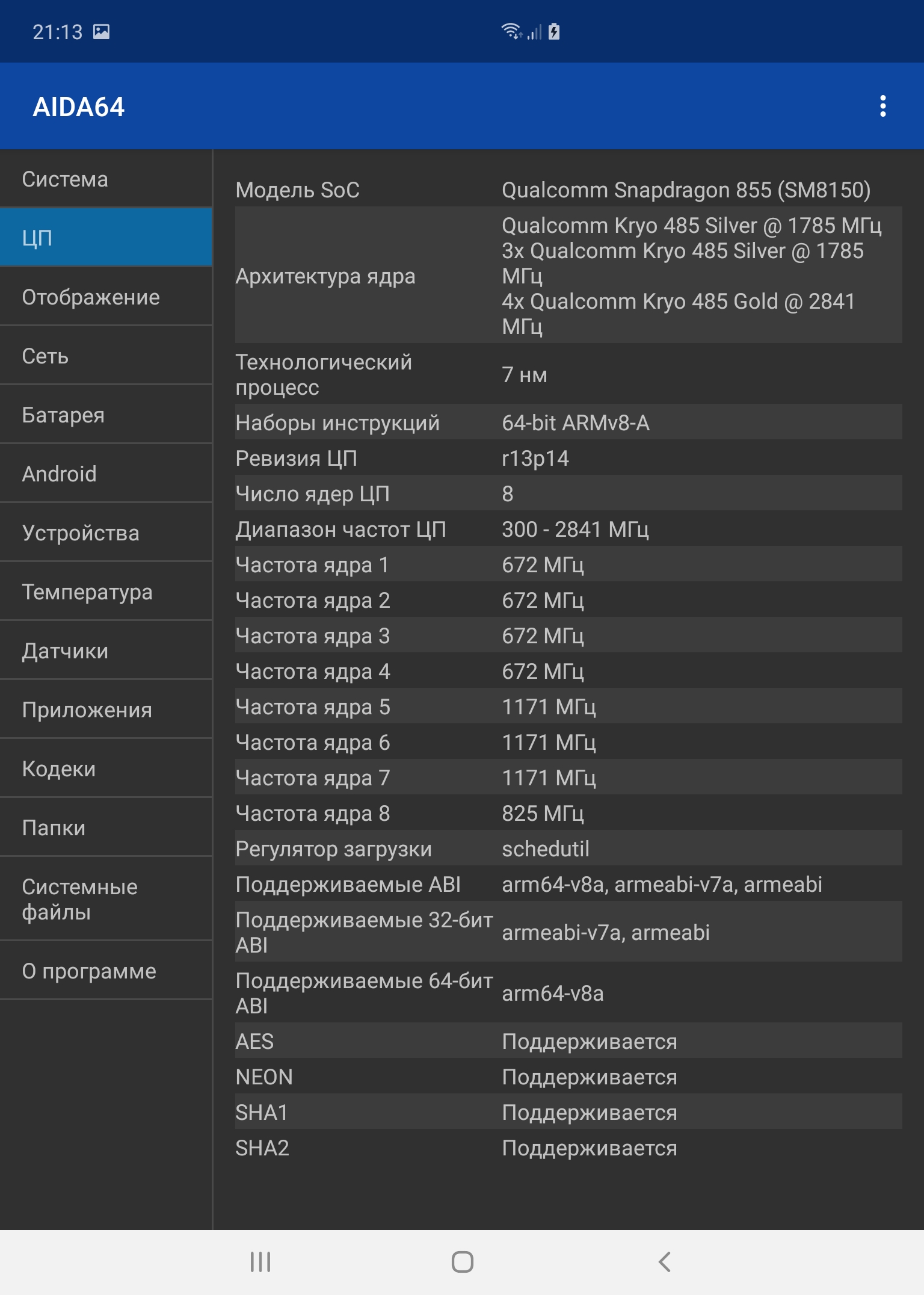Screen dimensions: 924x1295
Task: Select the Технологический процесс label
Action: (324, 374)
